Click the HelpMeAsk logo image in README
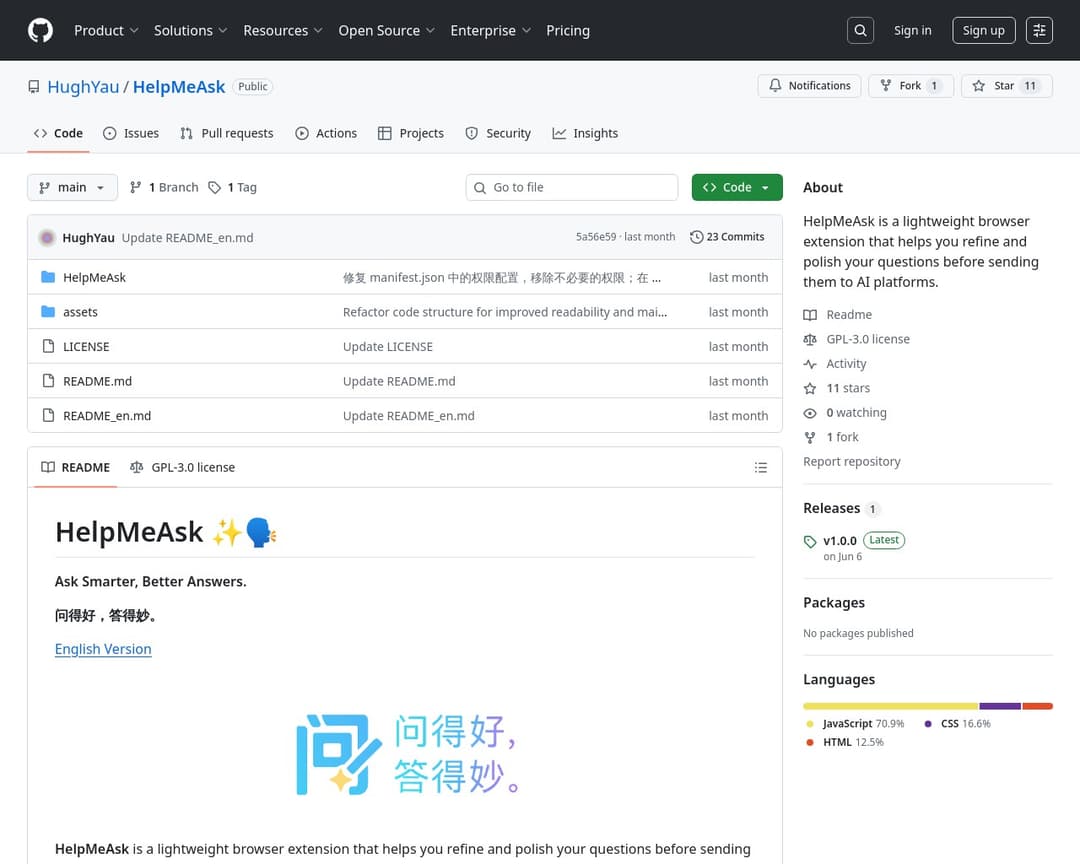 (406, 754)
